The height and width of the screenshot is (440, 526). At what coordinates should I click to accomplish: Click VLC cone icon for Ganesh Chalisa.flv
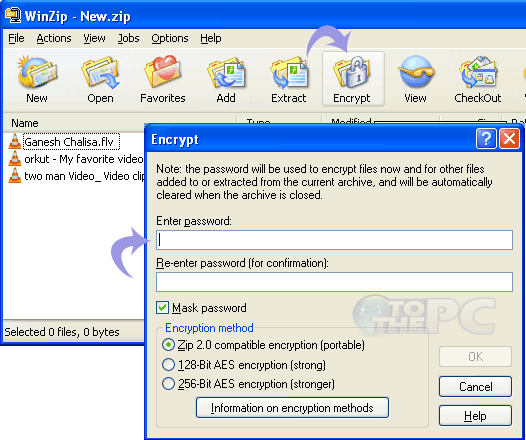coord(14,141)
